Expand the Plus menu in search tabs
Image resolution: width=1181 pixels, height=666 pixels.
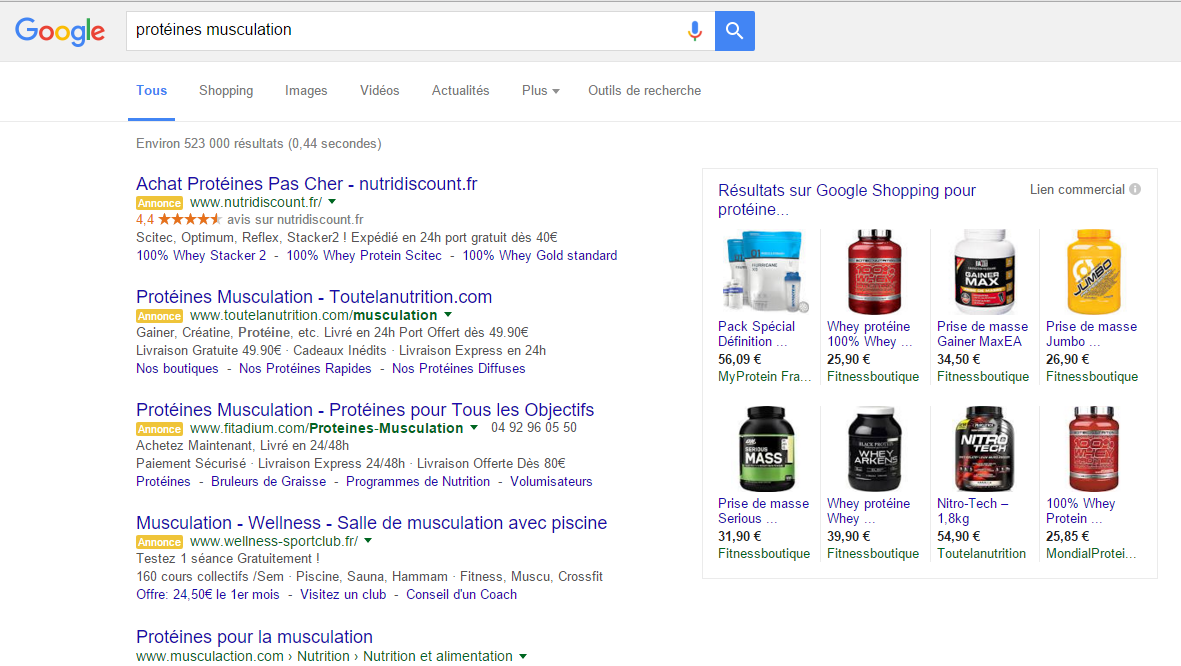tap(540, 91)
